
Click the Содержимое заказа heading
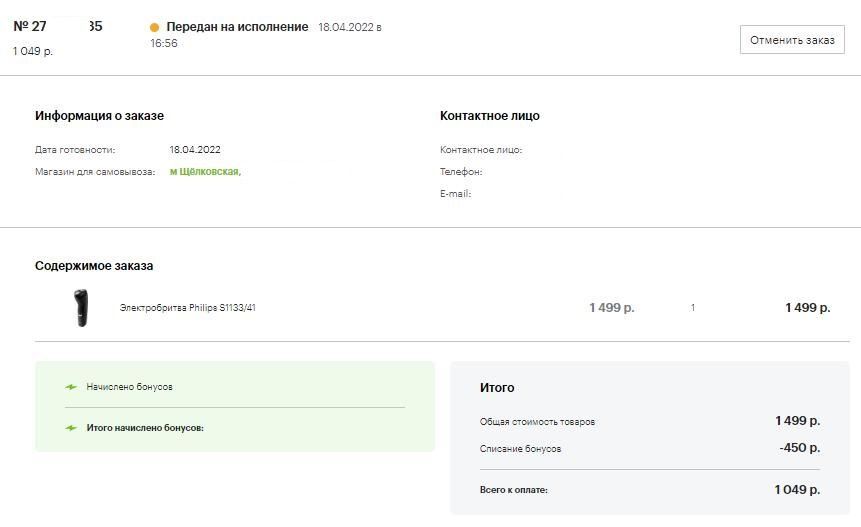coord(94,266)
